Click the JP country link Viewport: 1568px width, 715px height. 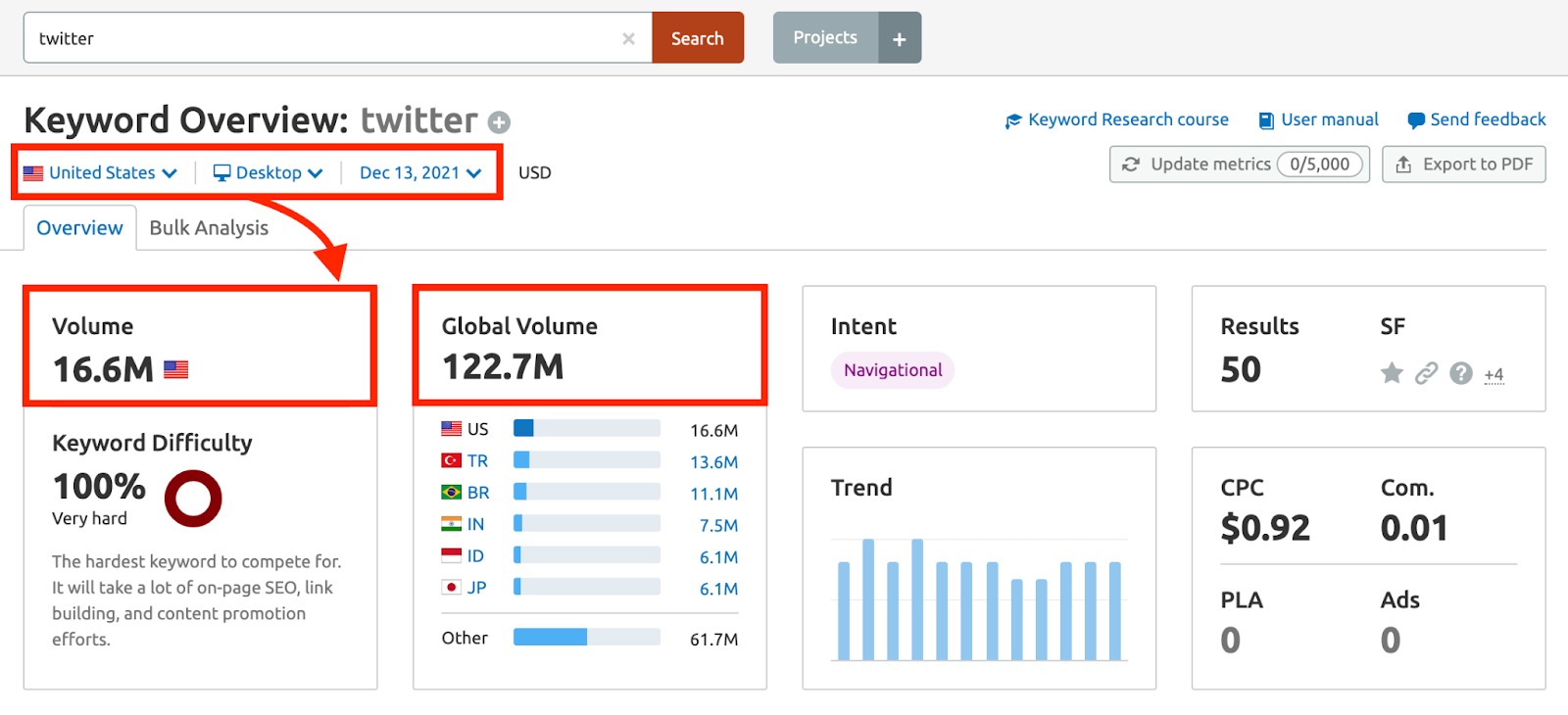(x=476, y=588)
